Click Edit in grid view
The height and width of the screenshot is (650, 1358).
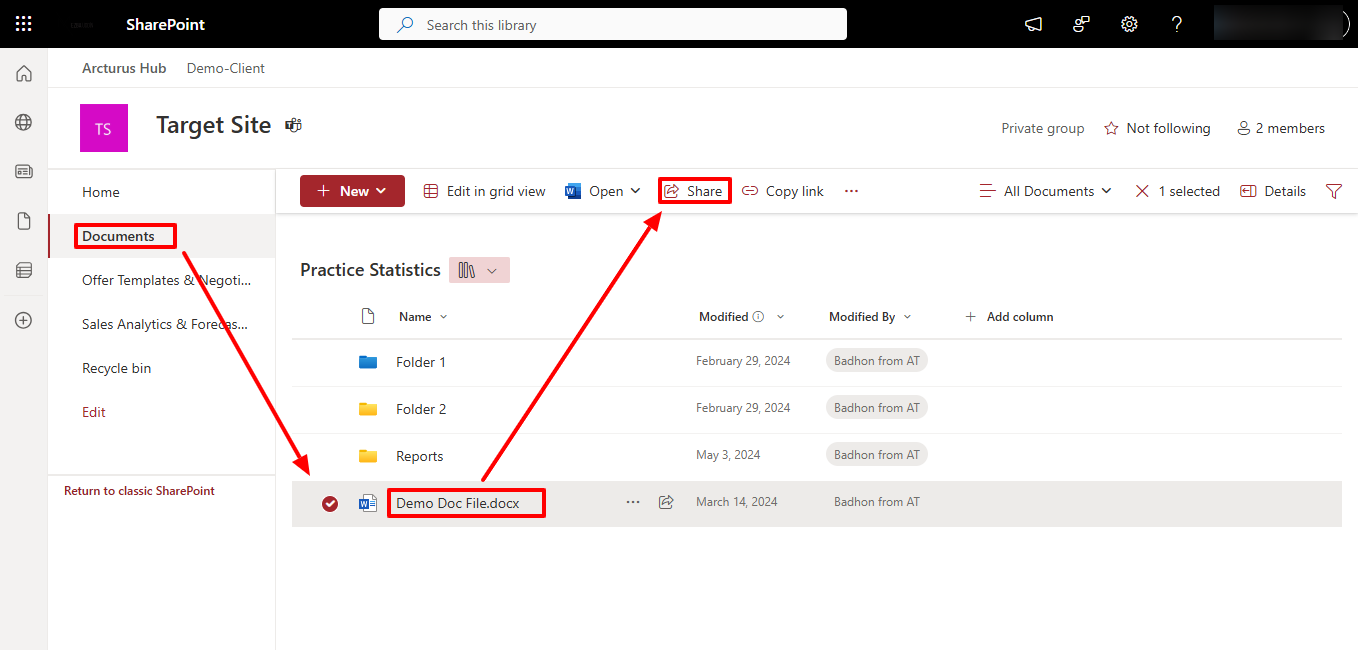tap(485, 191)
